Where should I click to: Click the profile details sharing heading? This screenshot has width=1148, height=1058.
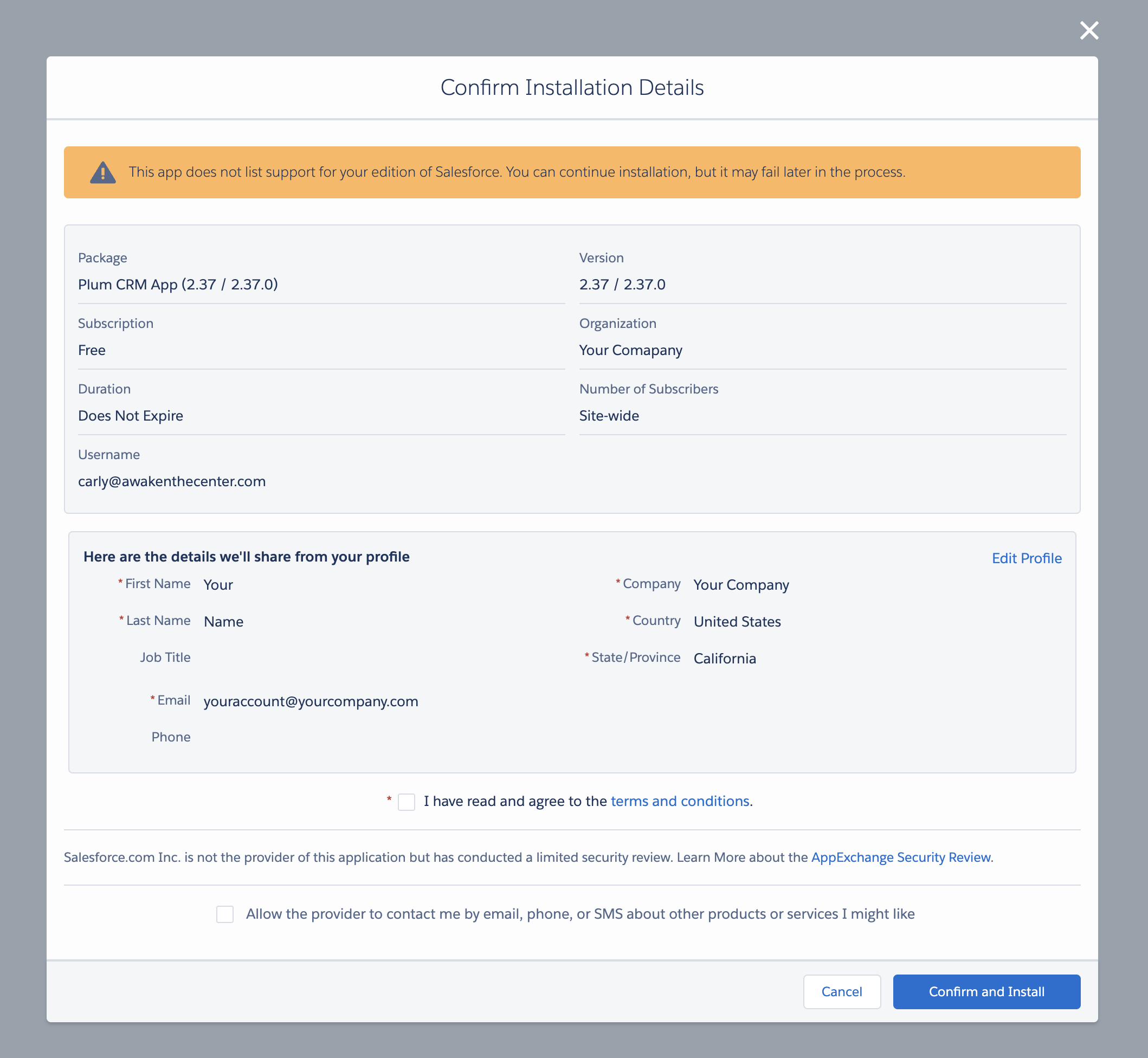(x=246, y=557)
